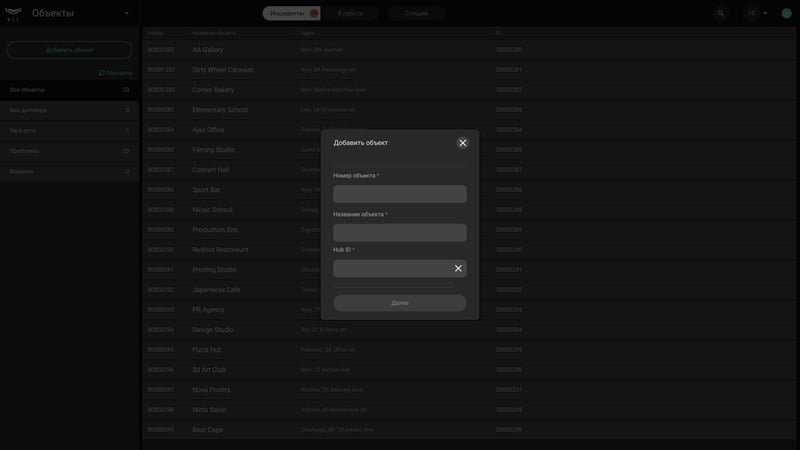The image size is (800, 450).
Task: Open the Concert Hall row
Action: pos(468,170)
